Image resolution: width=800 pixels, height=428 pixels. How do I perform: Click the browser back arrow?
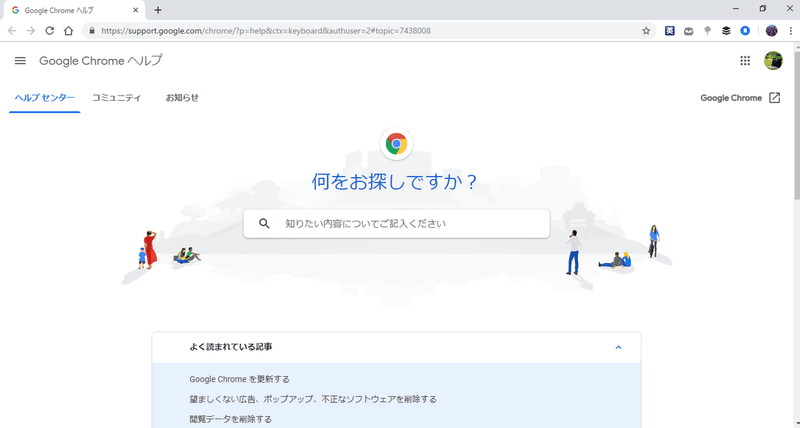[x=12, y=31]
